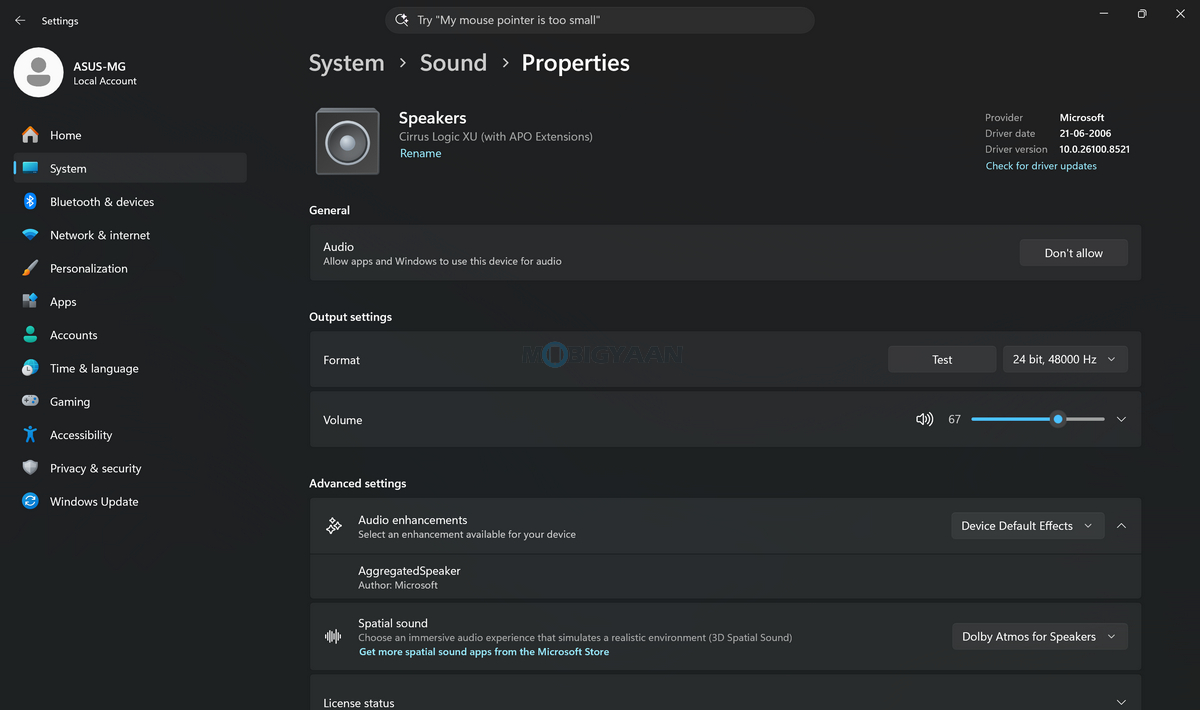Click the System breadcrumb link
This screenshot has width=1200, height=710.
[x=346, y=63]
